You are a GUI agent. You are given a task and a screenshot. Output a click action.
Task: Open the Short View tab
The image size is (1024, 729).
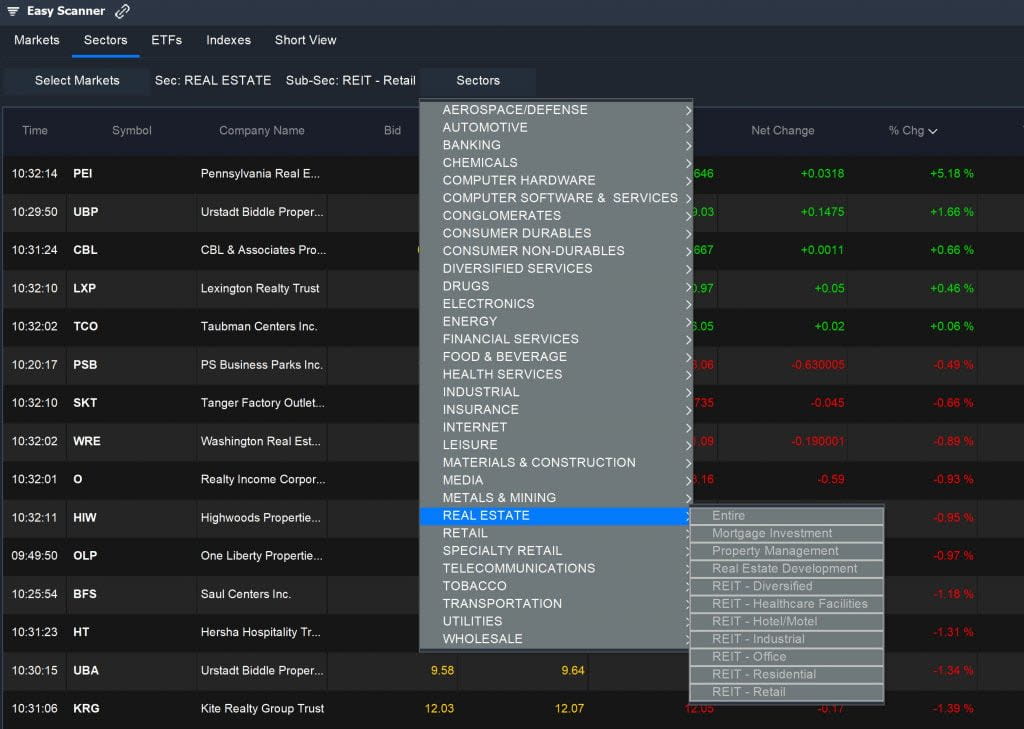point(305,40)
